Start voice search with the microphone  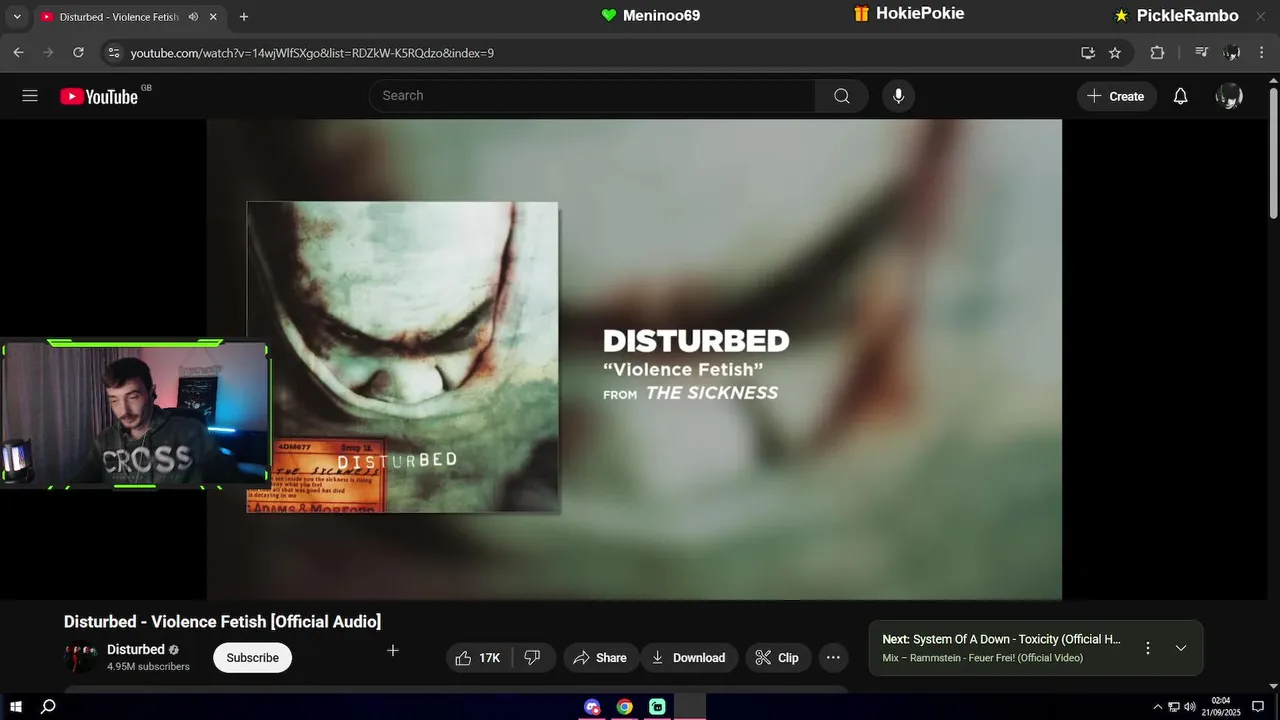point(898,96)
